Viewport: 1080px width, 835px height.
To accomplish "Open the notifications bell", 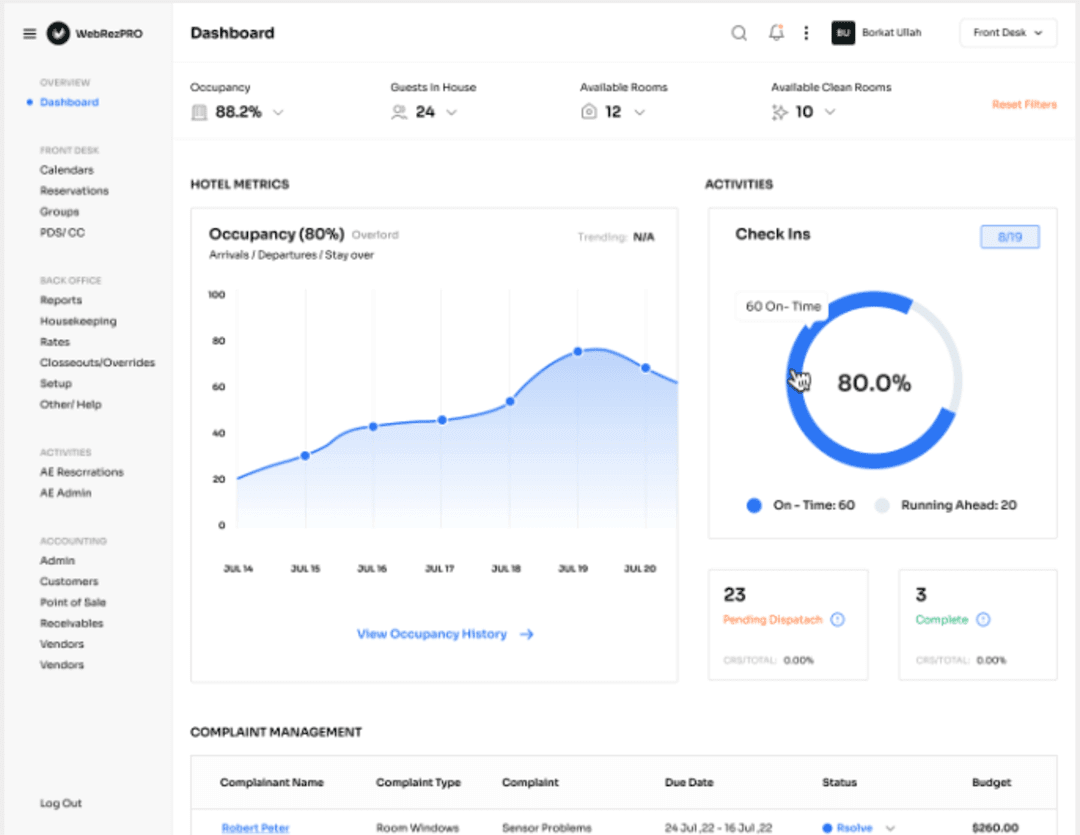I will tap(775, 32).
